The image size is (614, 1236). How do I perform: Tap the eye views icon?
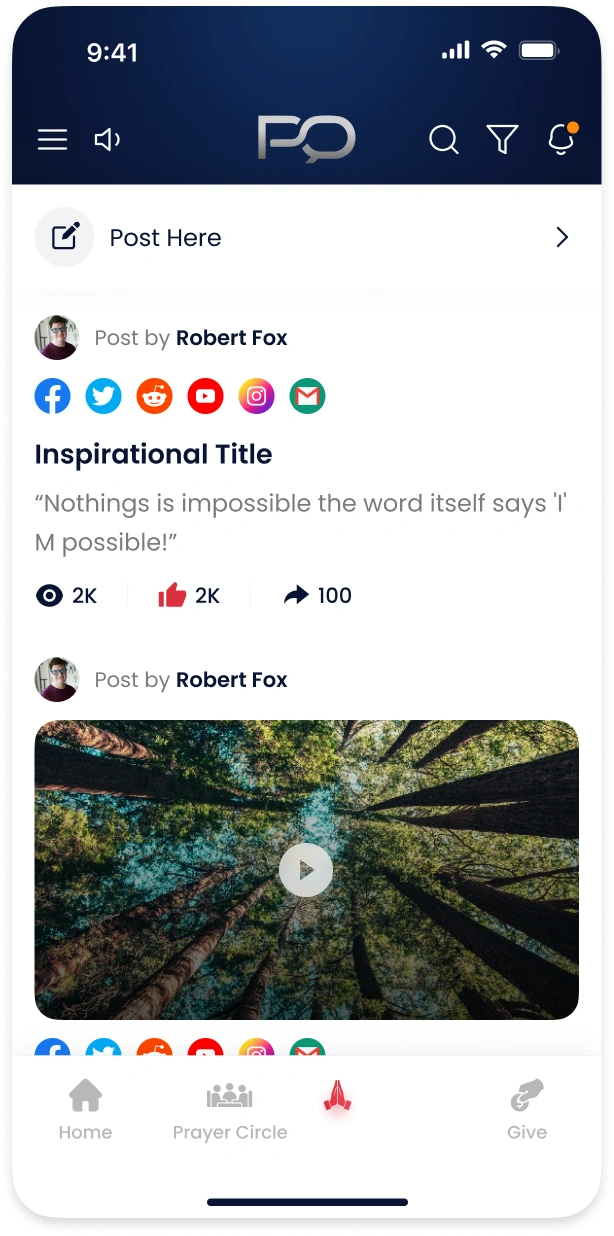click(x=49, y=596)
